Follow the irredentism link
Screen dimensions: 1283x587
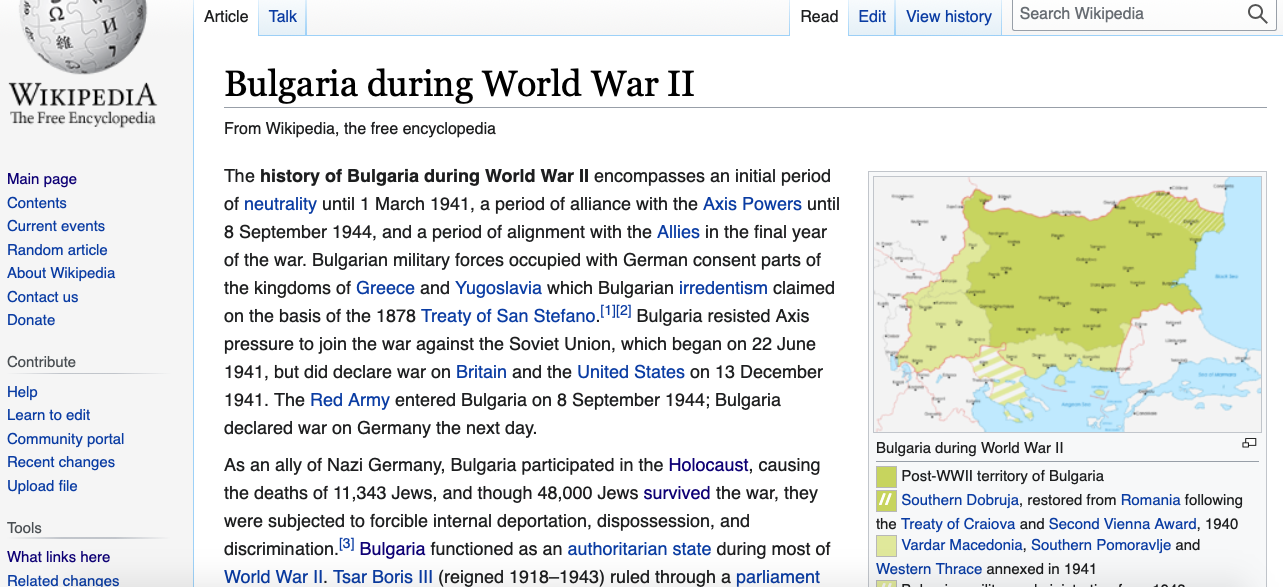(x=723, y=288)
